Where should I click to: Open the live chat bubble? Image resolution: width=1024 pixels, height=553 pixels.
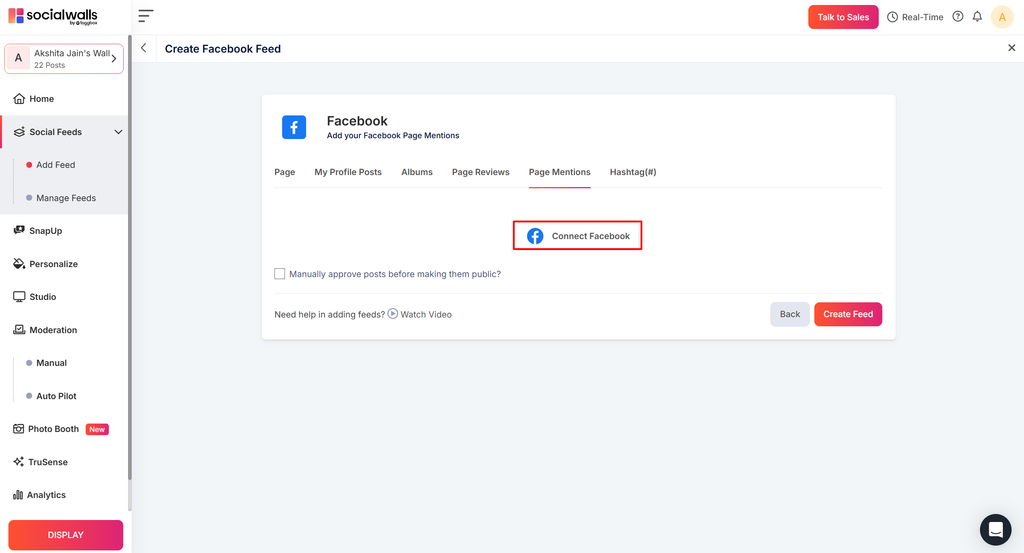pyautogui.click(x=995, y=529)
